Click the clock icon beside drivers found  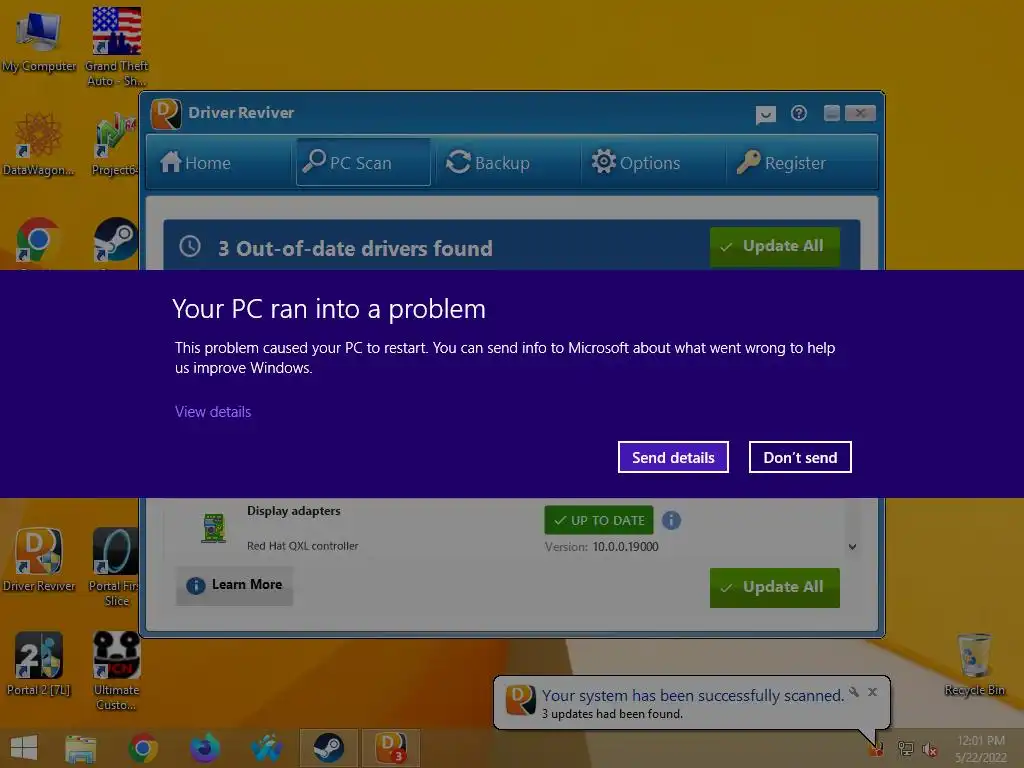190,246
